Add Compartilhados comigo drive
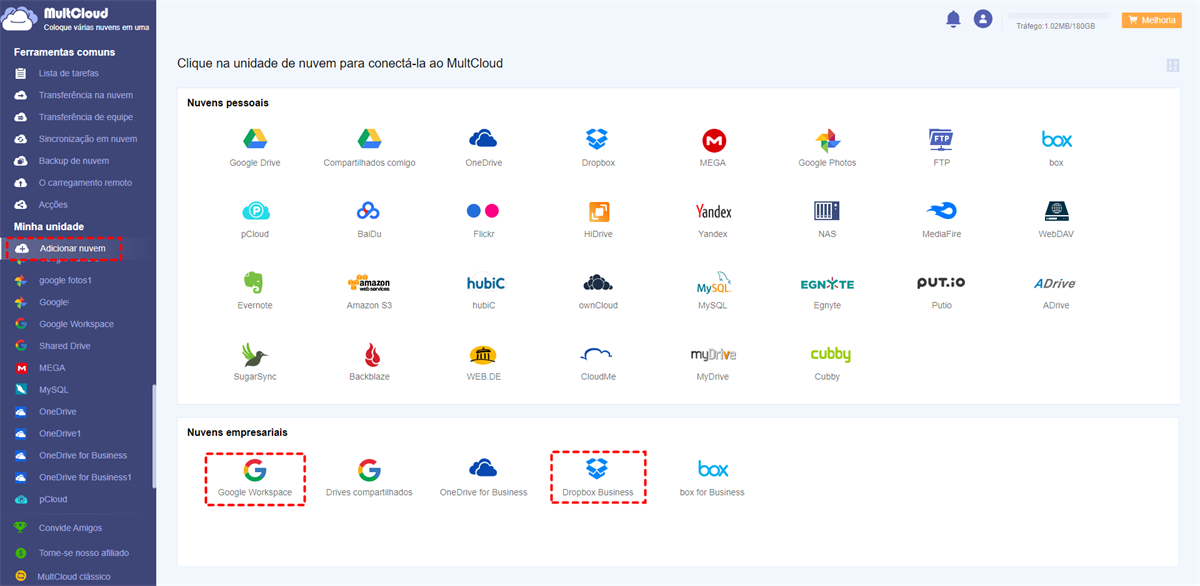The height and width of the screenshot is (586, 1200). click(x=369, y=147)
